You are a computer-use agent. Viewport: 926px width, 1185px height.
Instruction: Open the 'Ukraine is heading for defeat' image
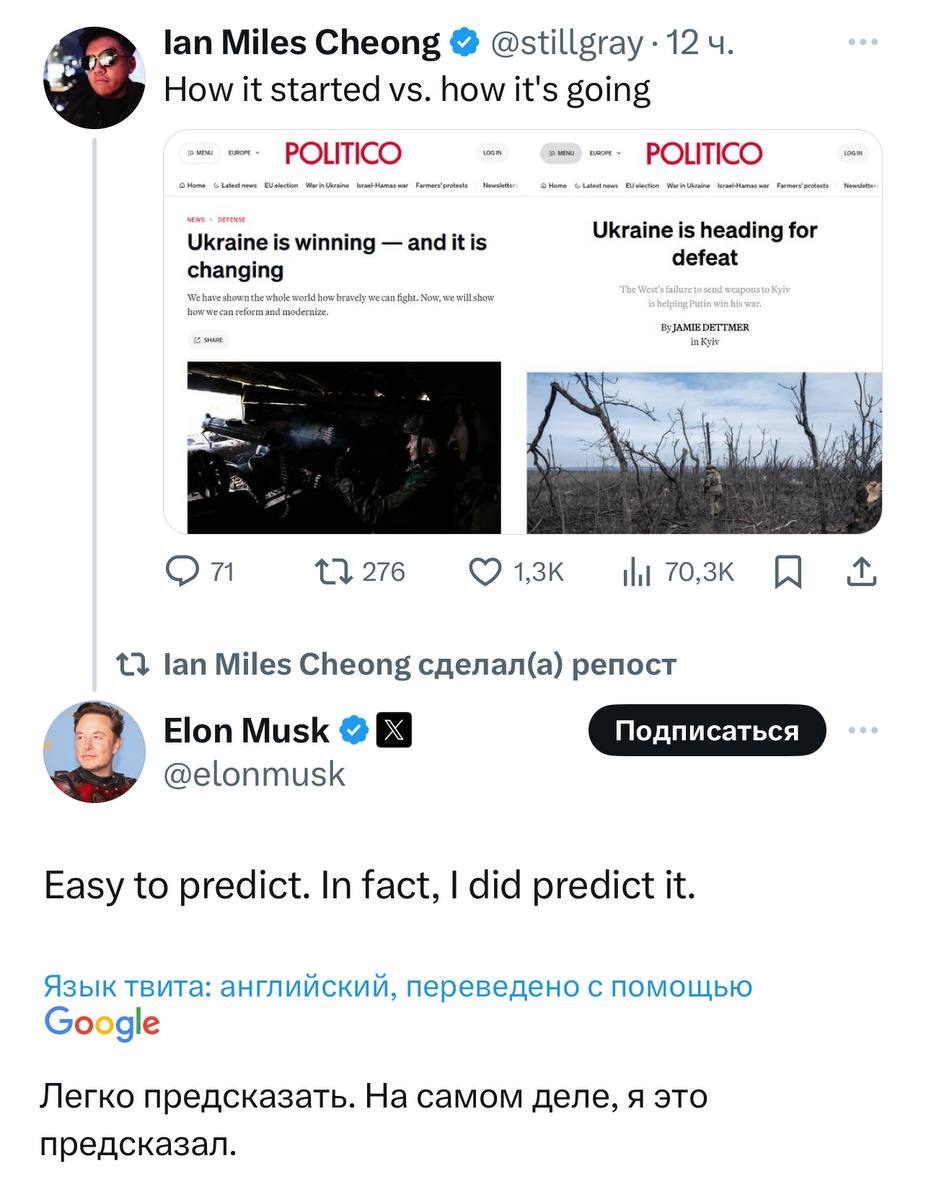[704, 332]
